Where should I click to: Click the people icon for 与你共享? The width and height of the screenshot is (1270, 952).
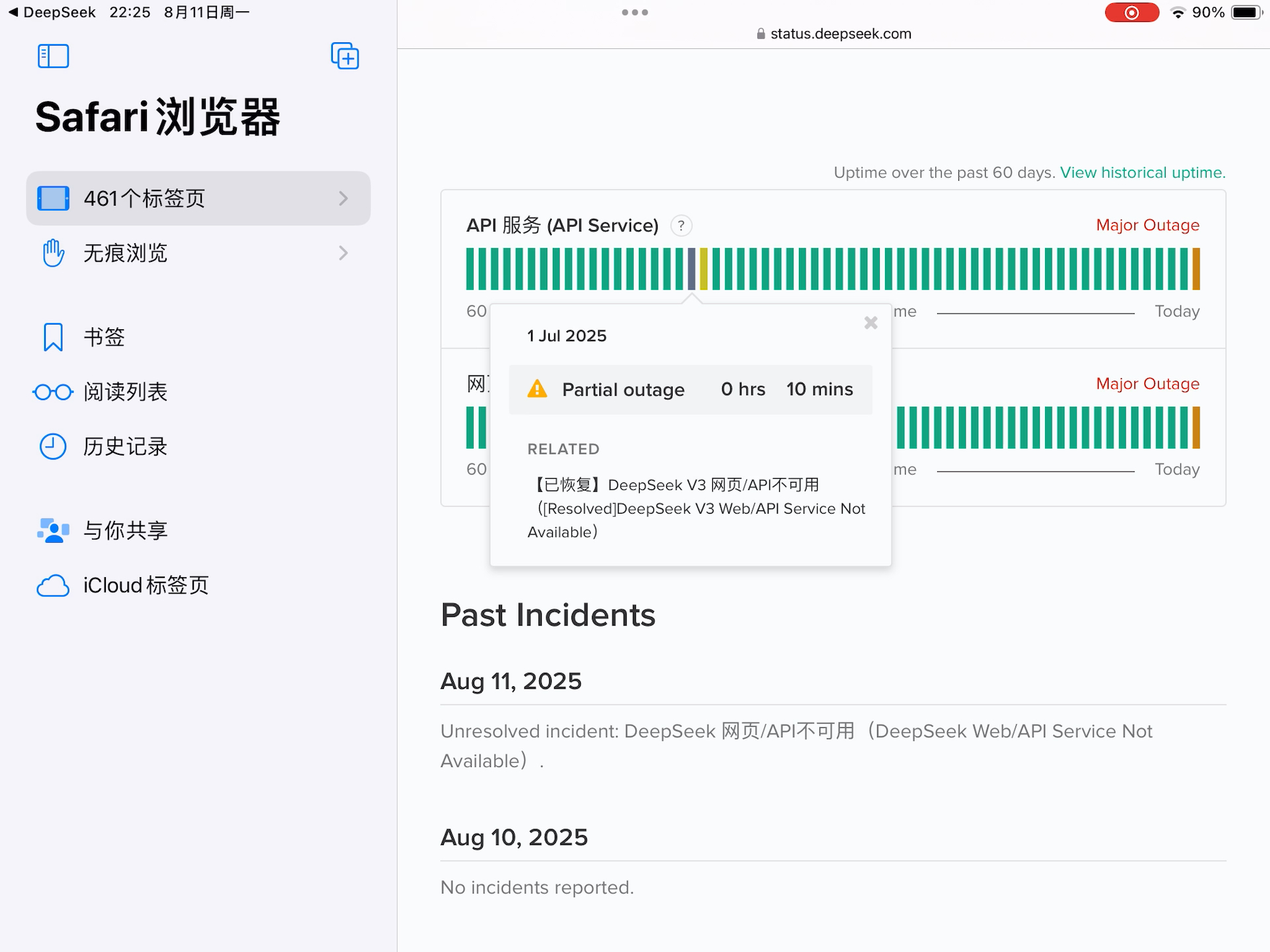53,530
